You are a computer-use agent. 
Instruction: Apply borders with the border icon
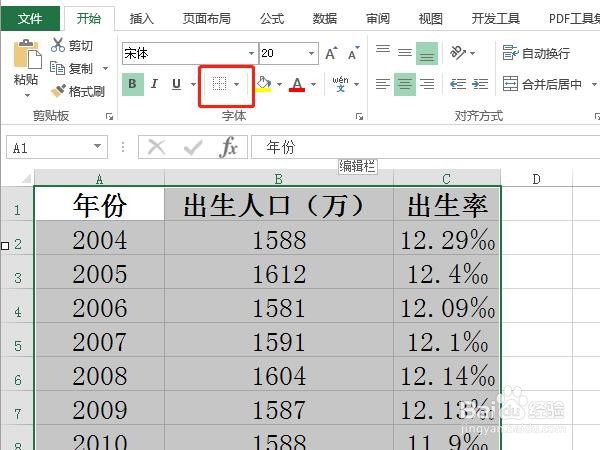click(x=219, y=84)
